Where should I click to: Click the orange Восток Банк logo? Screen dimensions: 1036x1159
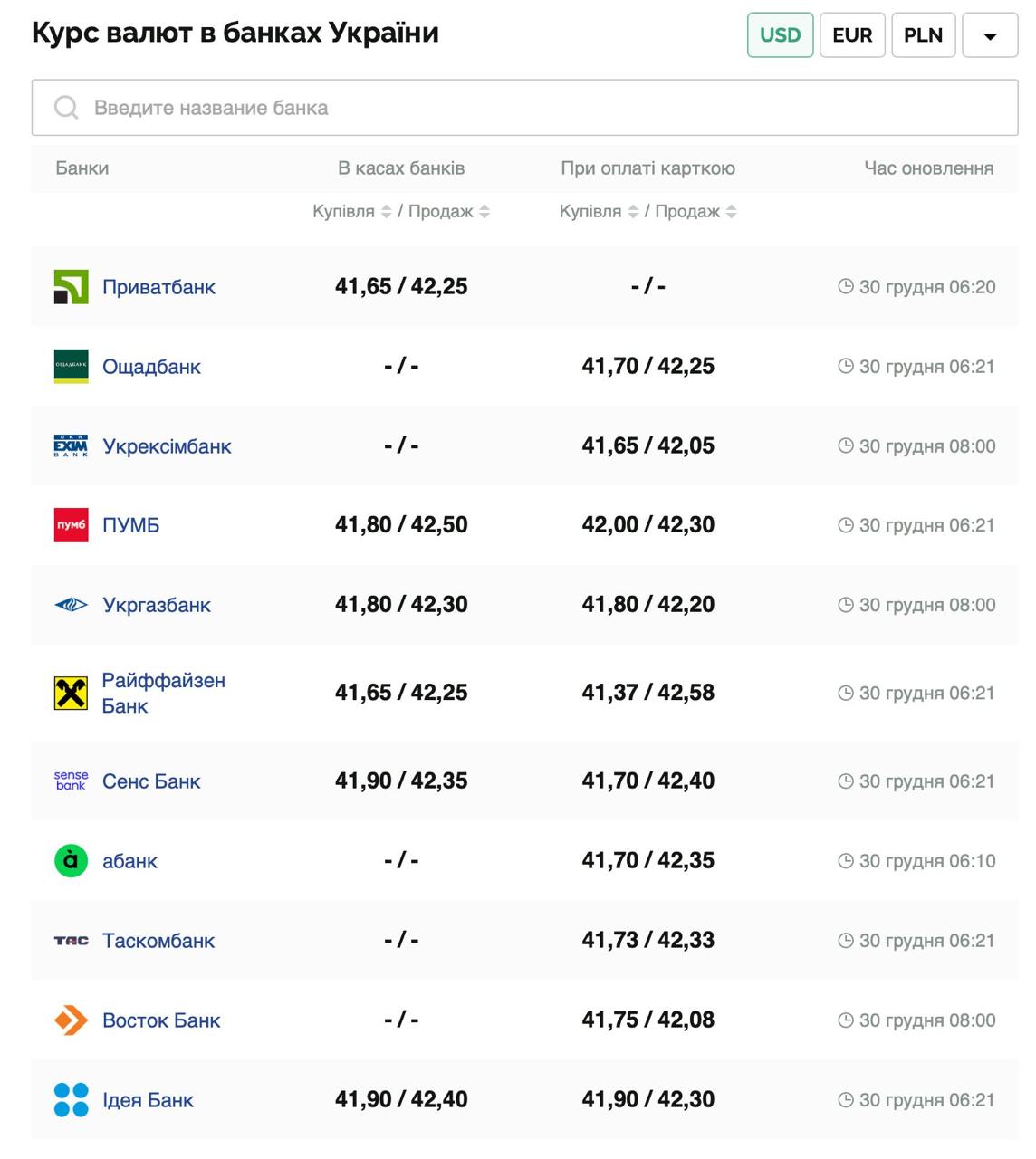click(x=71, y=1020)
